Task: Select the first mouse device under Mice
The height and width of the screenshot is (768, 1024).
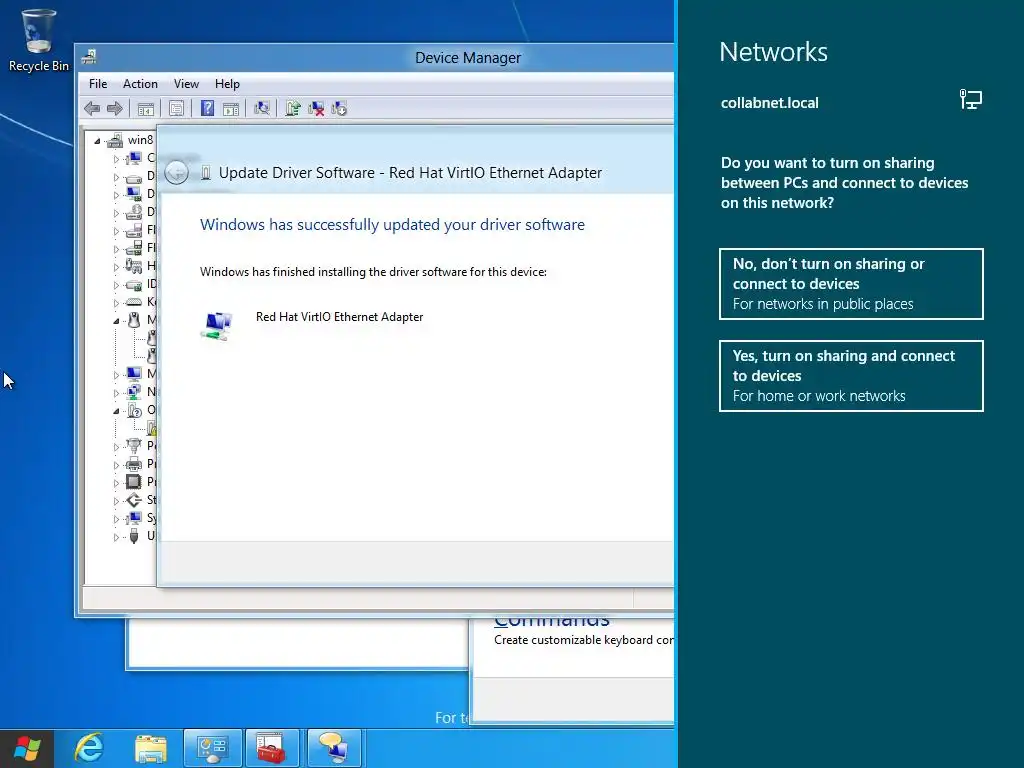Action: coord(152,338)
